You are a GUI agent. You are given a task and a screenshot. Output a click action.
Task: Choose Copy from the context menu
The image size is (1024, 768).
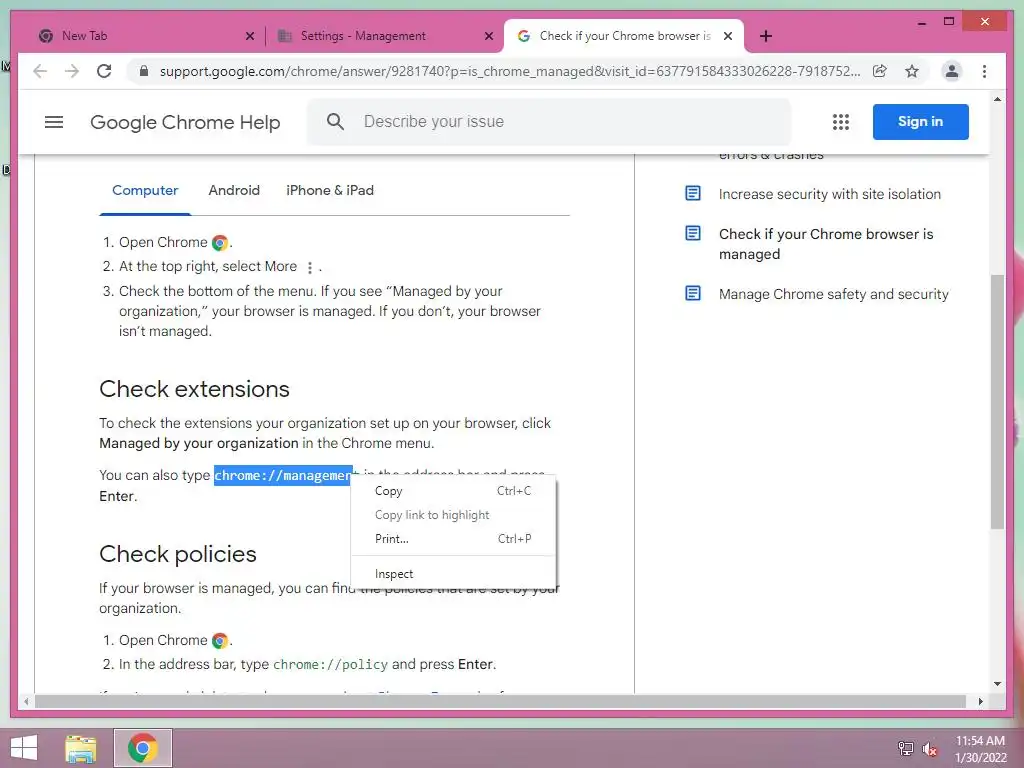[x=453, y=491]
